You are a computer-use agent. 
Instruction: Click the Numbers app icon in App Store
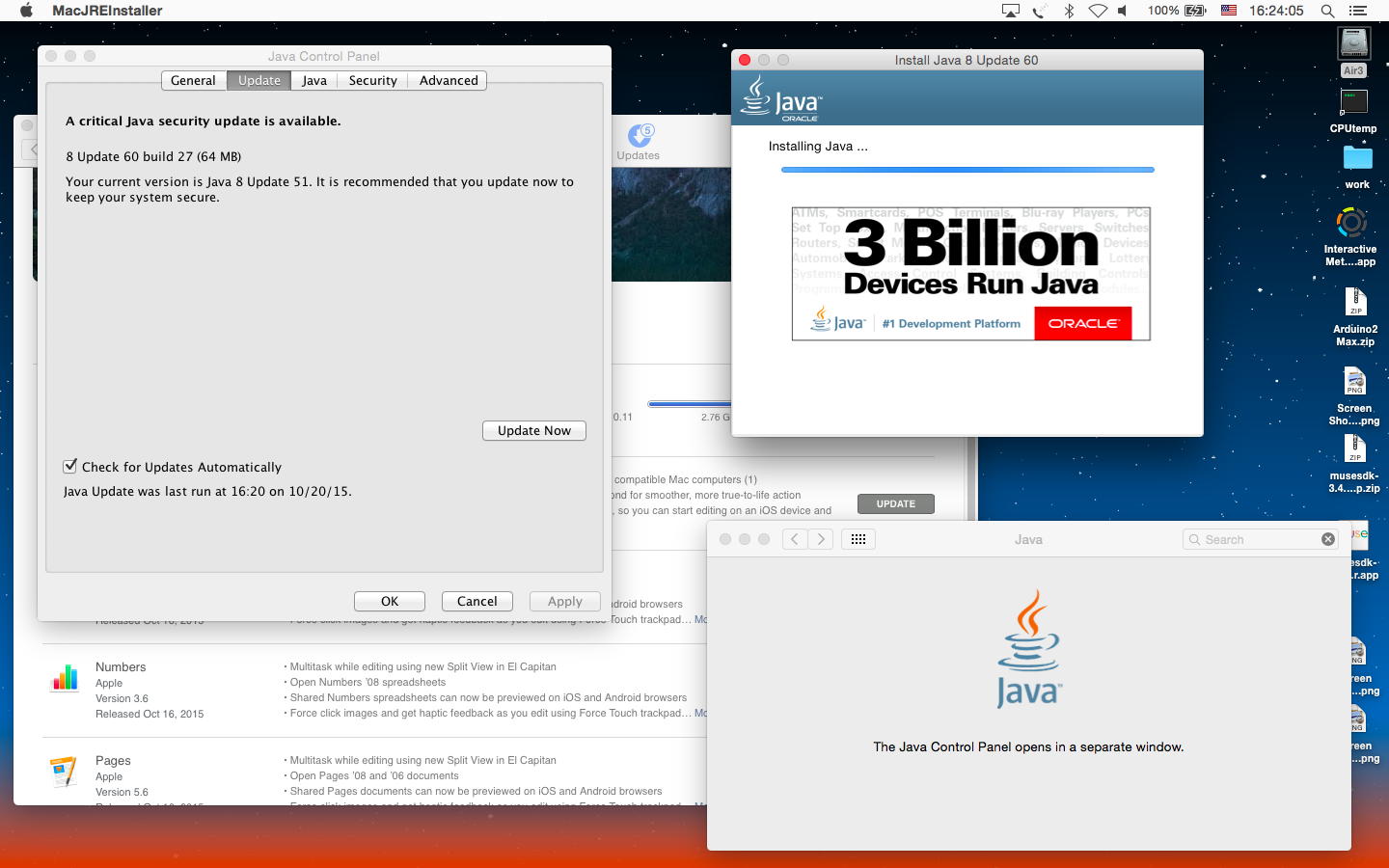tap(65, 678)
